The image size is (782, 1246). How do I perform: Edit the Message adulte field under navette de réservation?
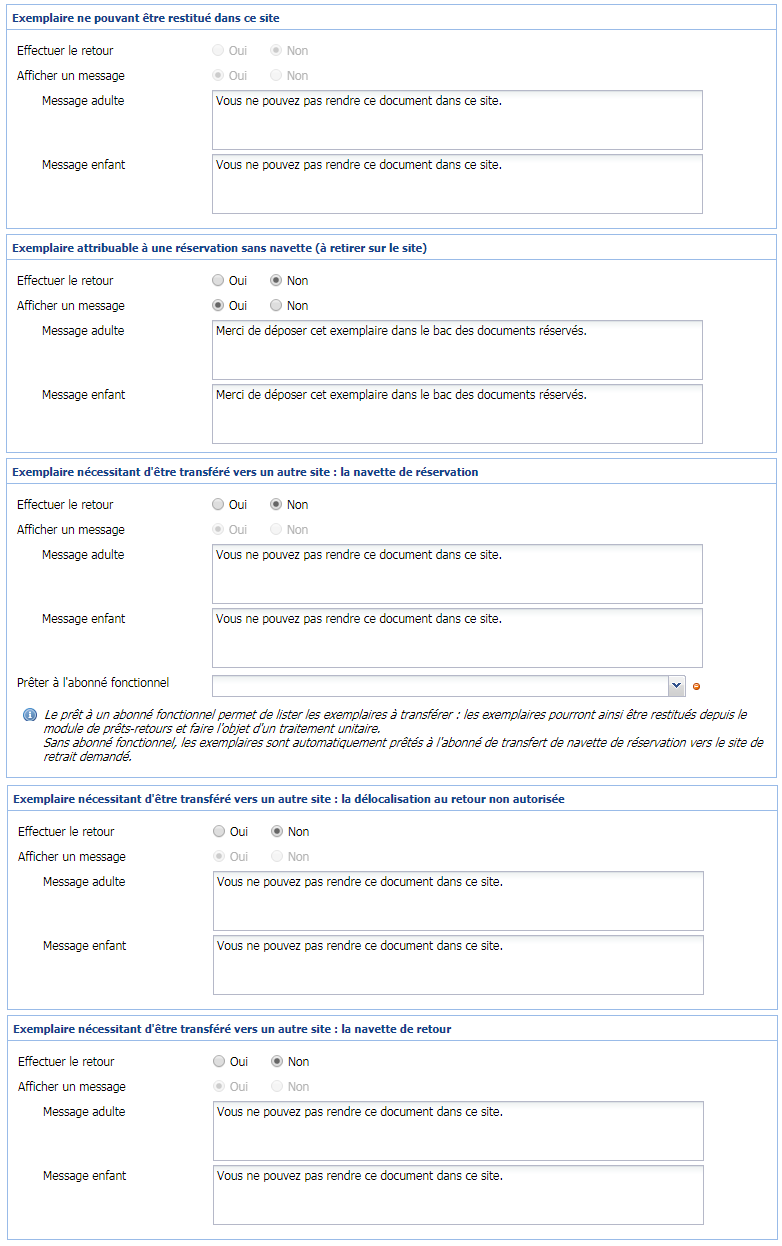(455, 574)
